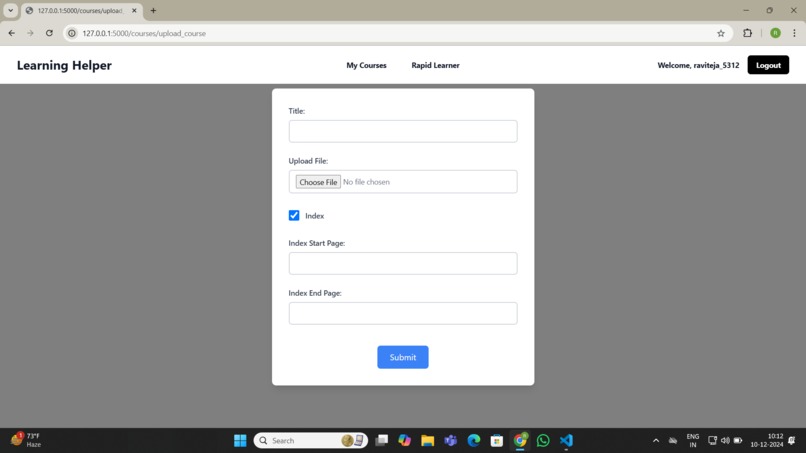The width and height of the screenshot is (806, 453).
Task: Open Microsoft Store from the taskbar
Action: point(497,441)
